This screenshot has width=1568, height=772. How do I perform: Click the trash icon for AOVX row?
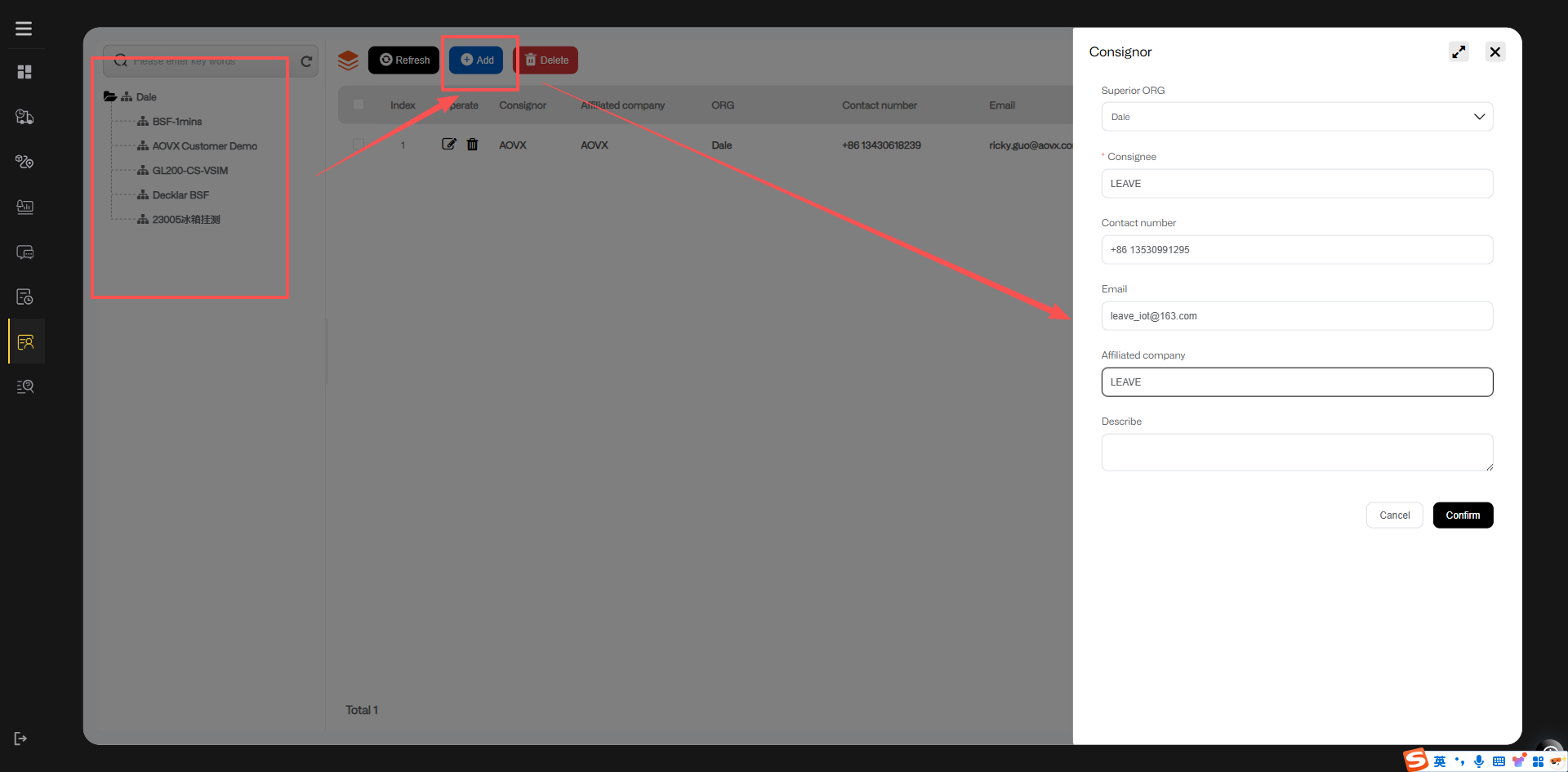point(472,145)
